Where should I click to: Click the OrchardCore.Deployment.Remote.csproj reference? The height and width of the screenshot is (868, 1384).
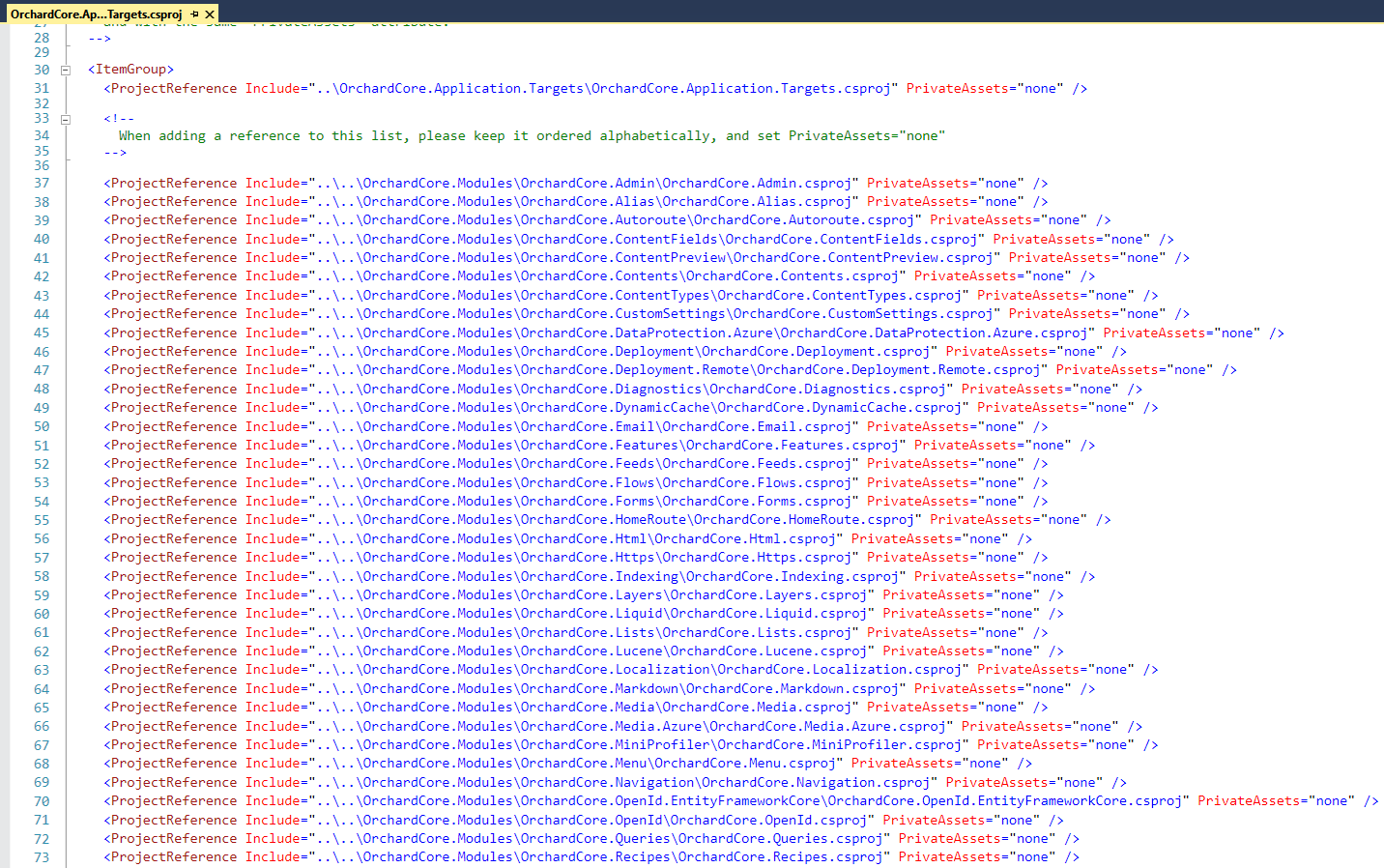670,370
